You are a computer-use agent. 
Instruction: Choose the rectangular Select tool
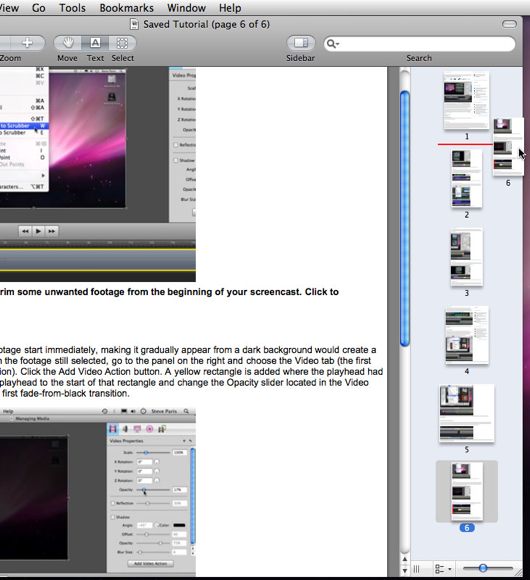pyautogui.click(x=122, y=43)
